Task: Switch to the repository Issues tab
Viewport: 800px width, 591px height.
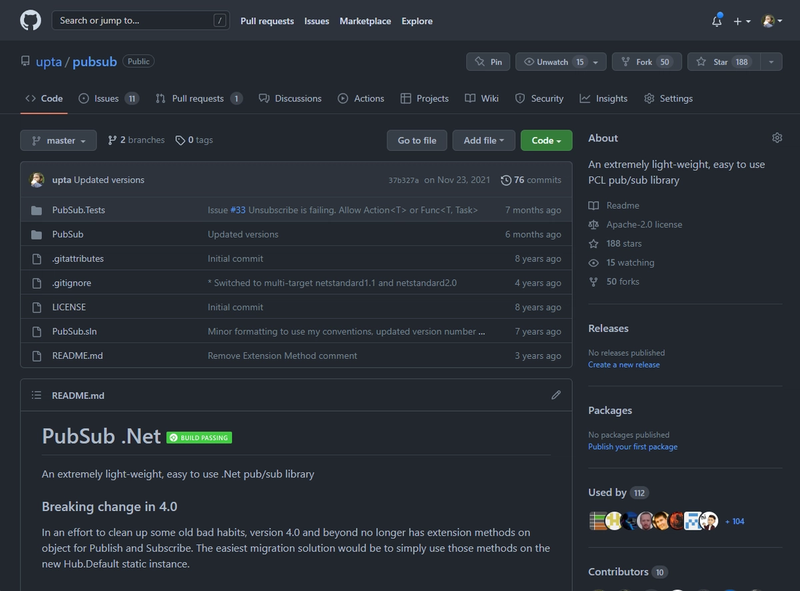Action: click(x=108, y=98)
